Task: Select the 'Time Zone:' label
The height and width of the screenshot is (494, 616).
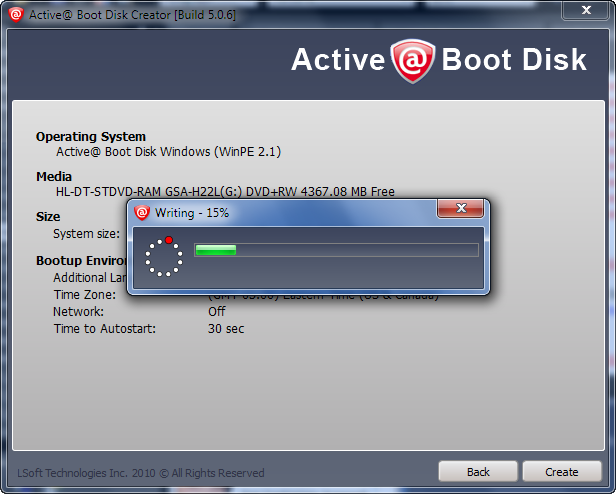Action: coord(85,294)
